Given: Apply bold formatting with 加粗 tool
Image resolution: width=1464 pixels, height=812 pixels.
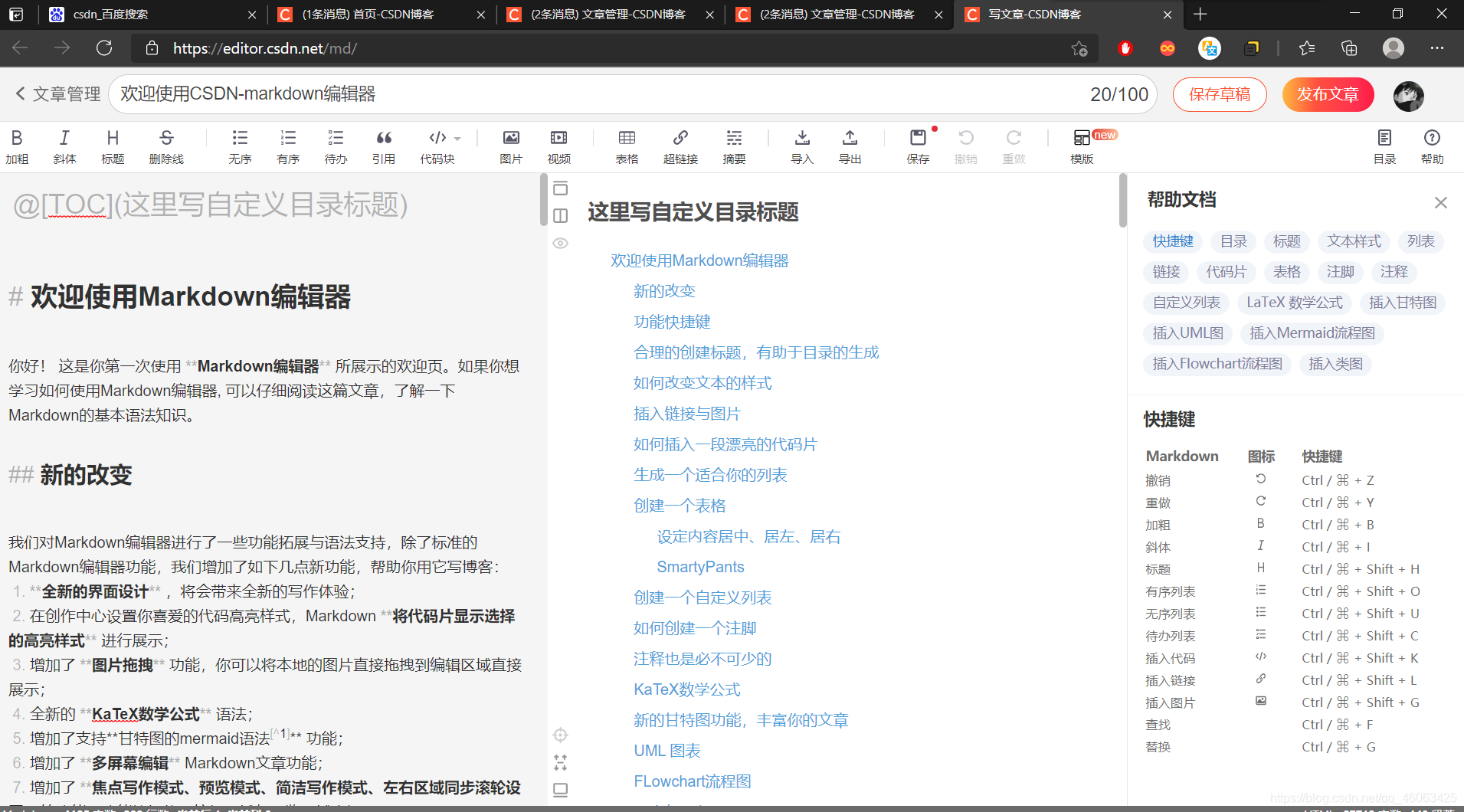Looking at the screenshot, I should (17, 146).
